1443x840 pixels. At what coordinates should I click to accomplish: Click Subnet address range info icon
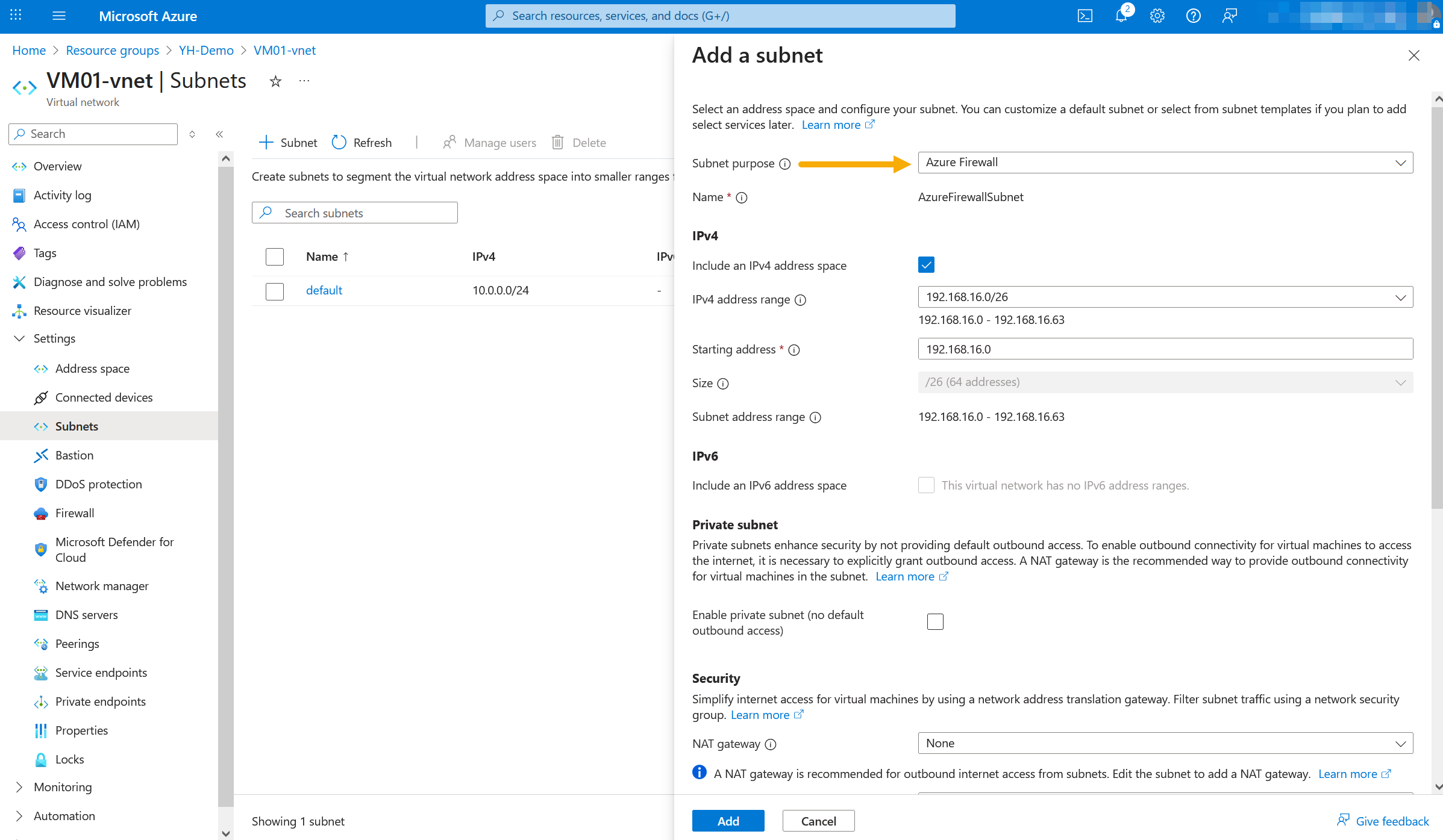pyautogui.click(x=815, y=417)
